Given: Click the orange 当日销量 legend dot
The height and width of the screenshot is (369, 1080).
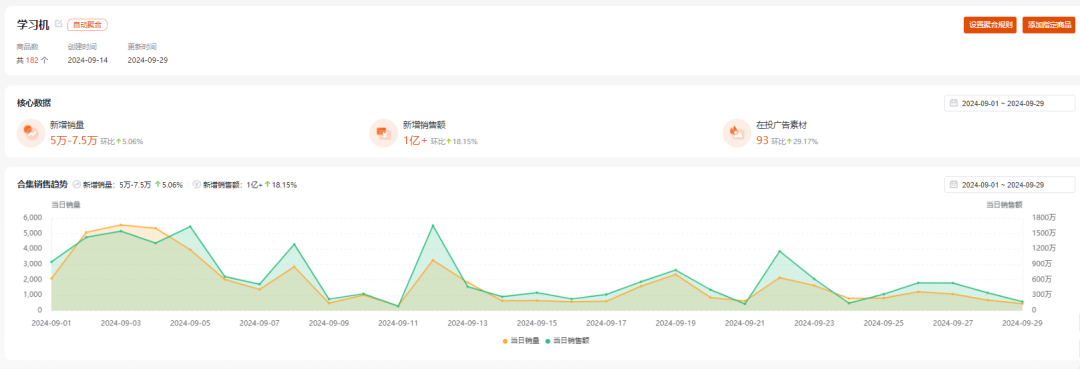Looking at the screenshot, I should pyautogui.click(x=506, y=341).
